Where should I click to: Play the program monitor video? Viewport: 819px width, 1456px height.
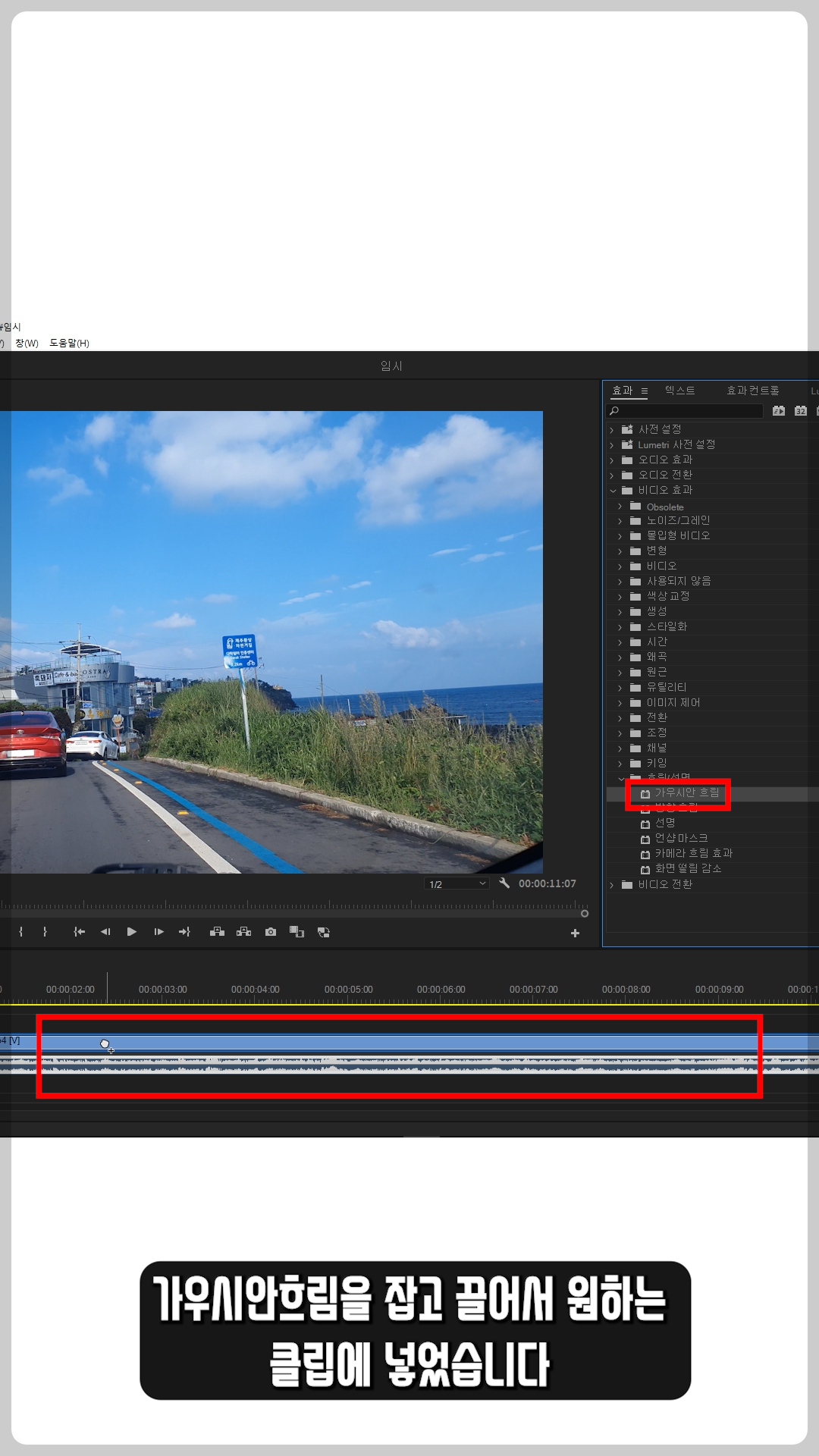tap(132, 932)
